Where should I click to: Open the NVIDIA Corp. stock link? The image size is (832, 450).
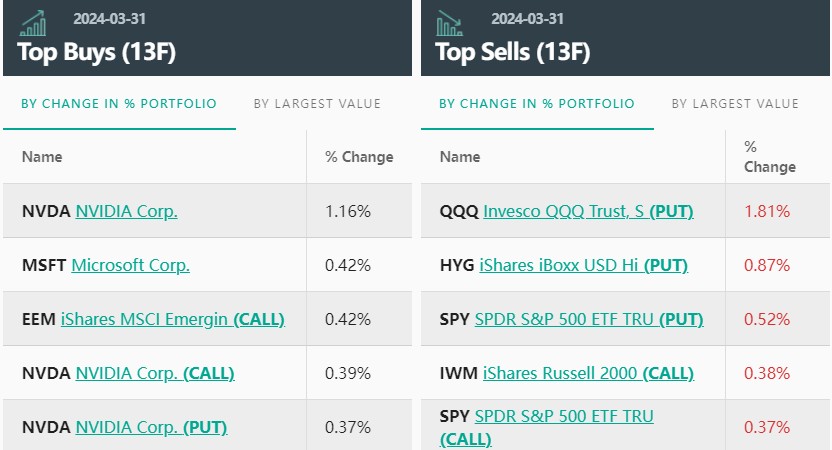(126, 211)
